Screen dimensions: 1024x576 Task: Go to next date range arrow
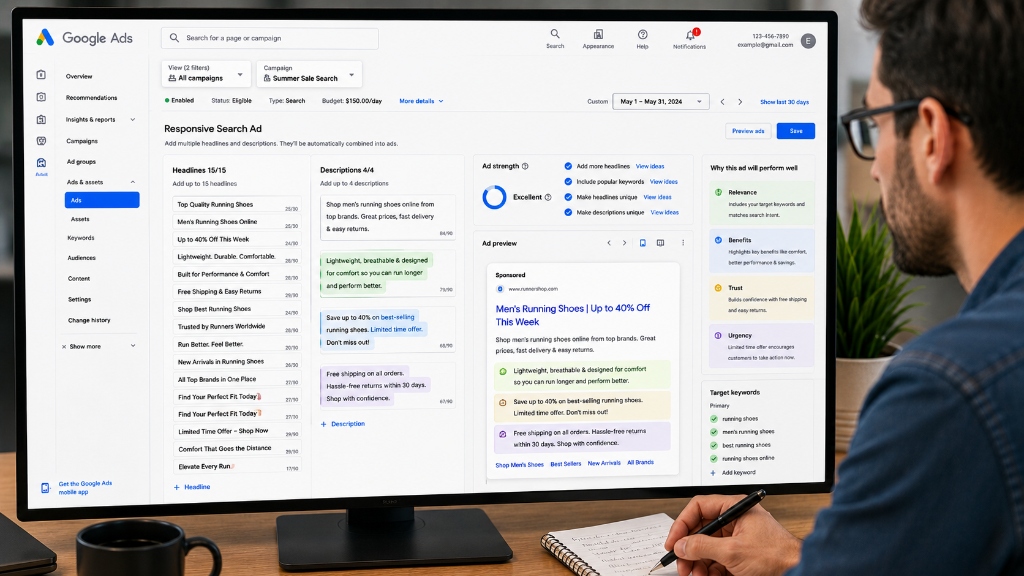coord(740,102)
